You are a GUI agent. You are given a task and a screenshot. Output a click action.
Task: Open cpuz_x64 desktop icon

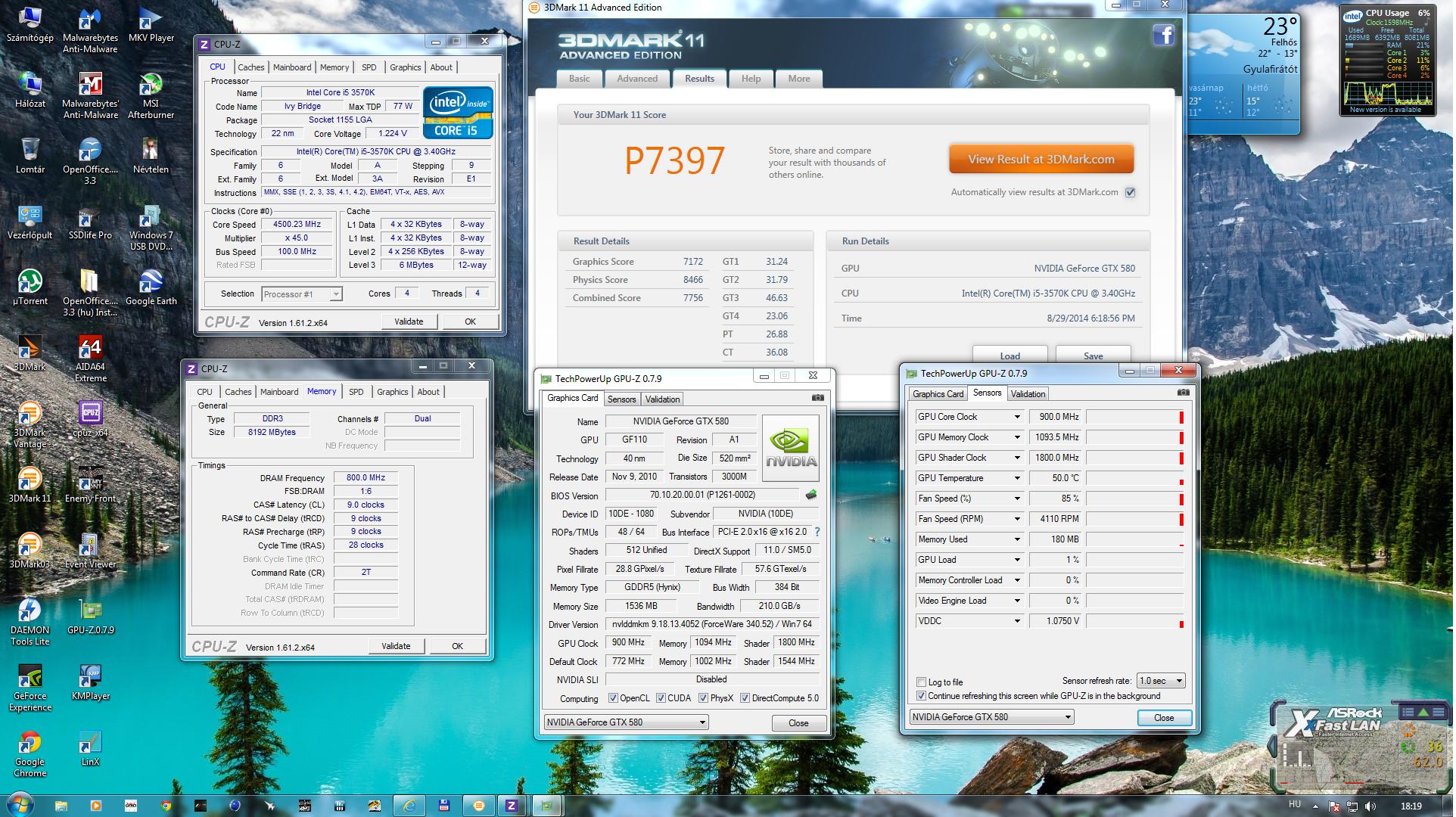pos(90,419)
